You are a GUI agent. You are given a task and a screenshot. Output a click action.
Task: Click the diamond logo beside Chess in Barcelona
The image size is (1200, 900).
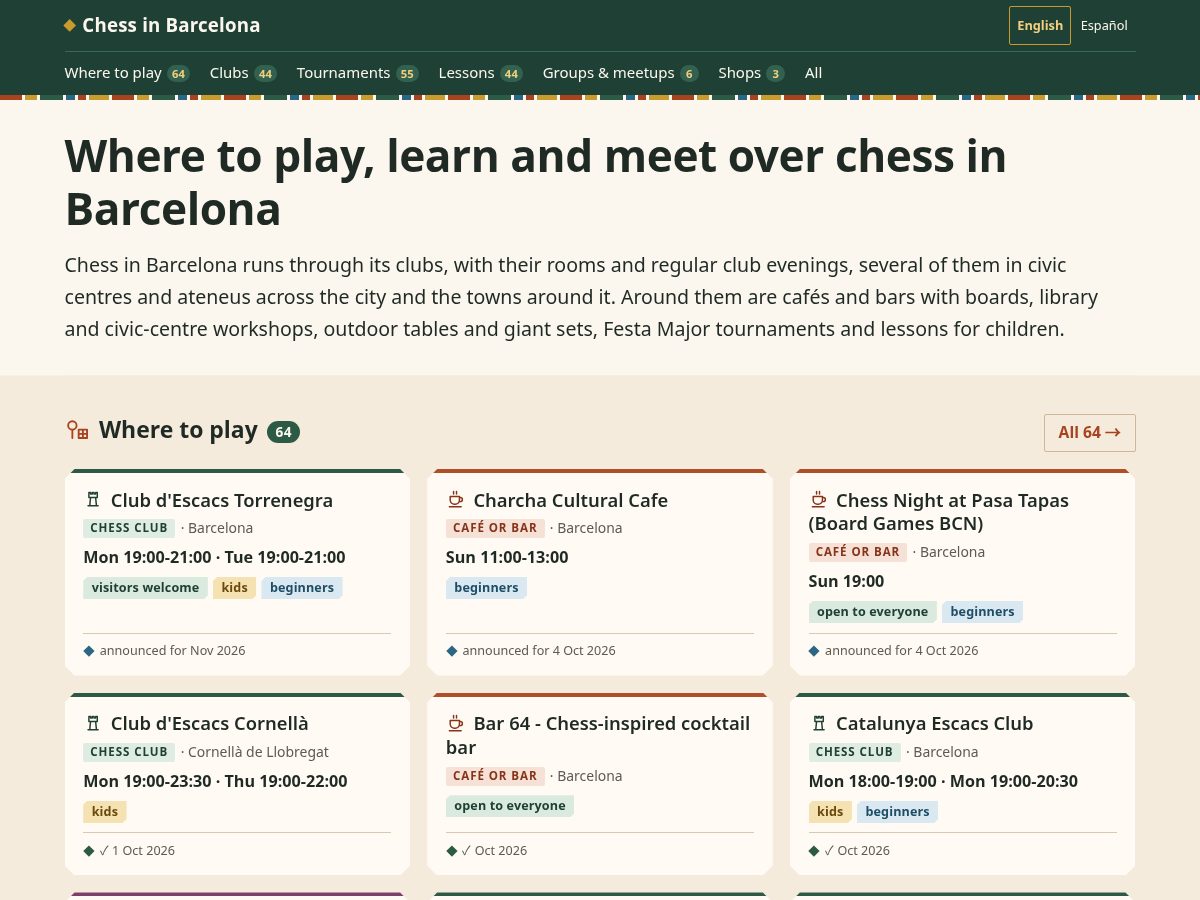(70, 26)
